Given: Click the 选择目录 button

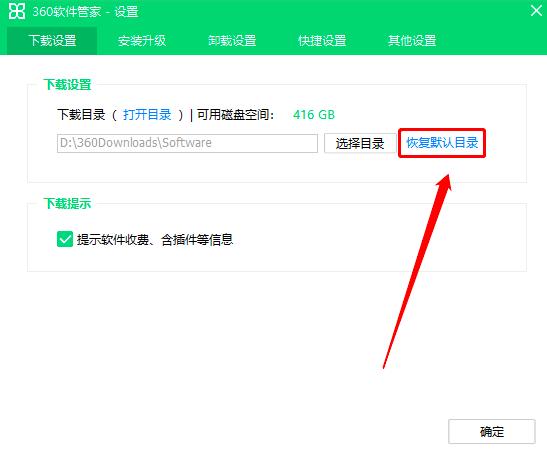Looking at the screenshot, I should (360, 143).
